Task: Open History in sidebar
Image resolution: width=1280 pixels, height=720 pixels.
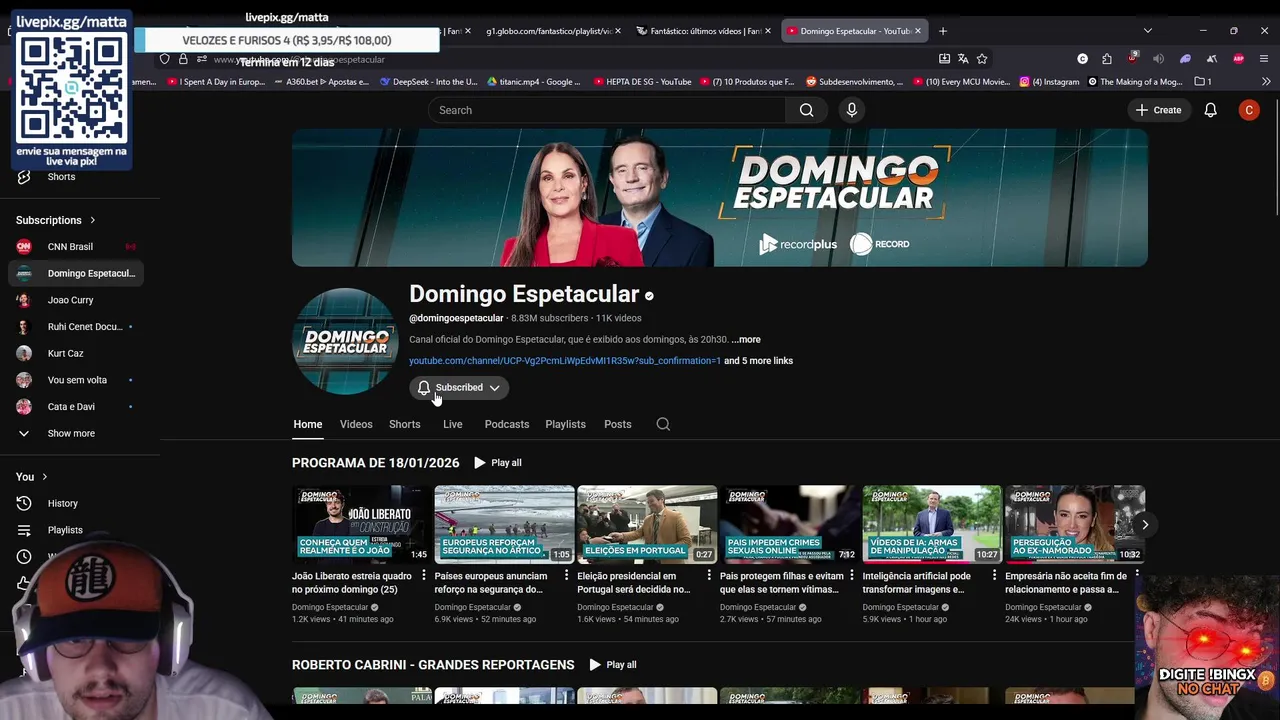Action: (76, 504)
